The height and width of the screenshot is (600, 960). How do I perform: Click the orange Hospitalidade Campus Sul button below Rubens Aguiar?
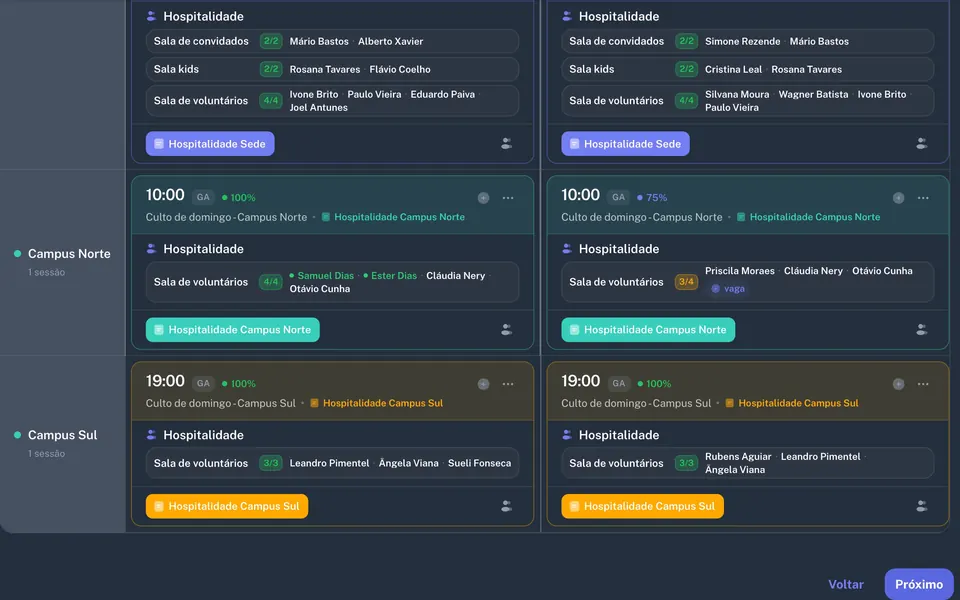(x=642, y=506)
